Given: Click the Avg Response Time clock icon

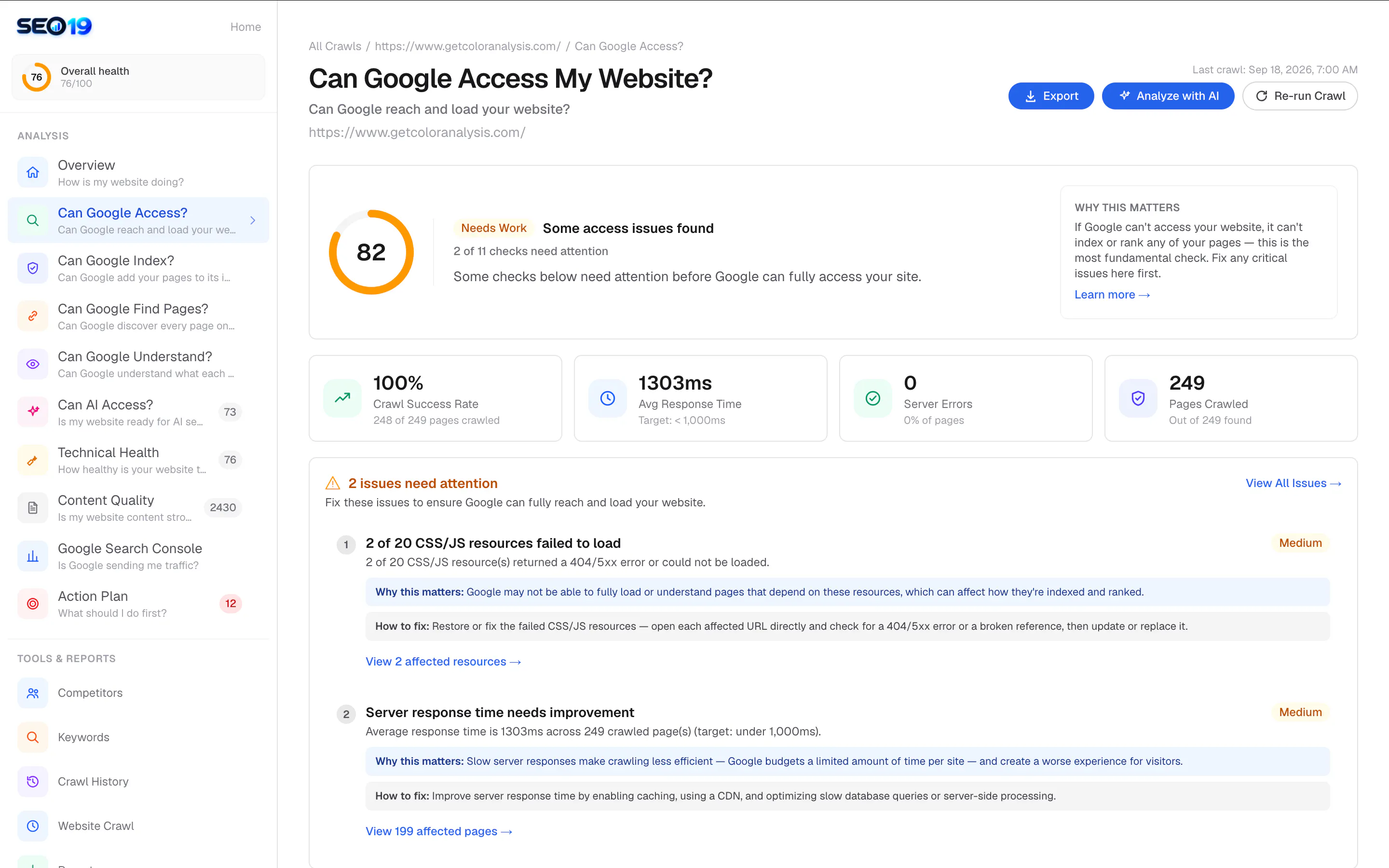Looking at the screenshot, I should coord(608,398).
